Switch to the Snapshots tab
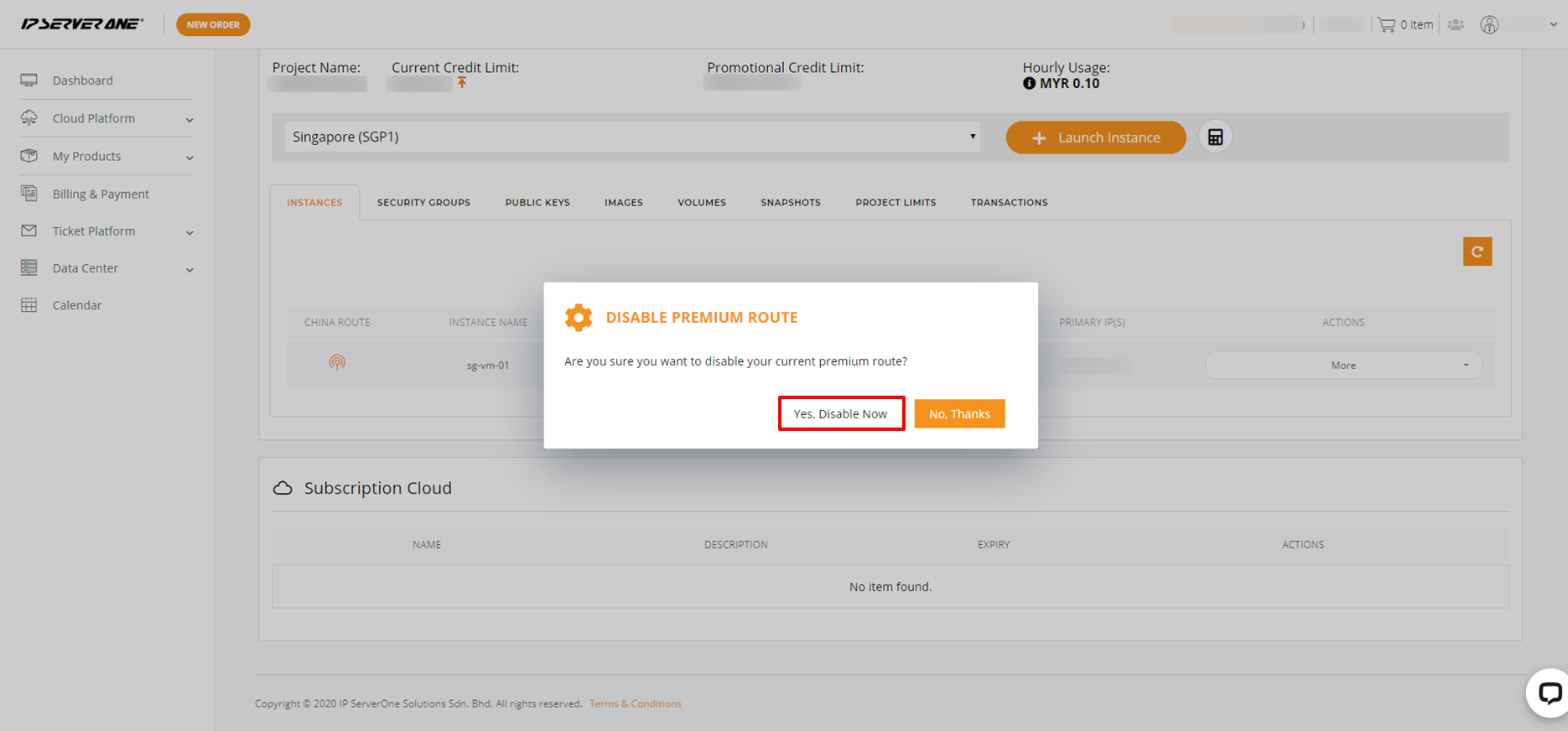This screenshot has width=1568, height=731. [x=790, y=203]
